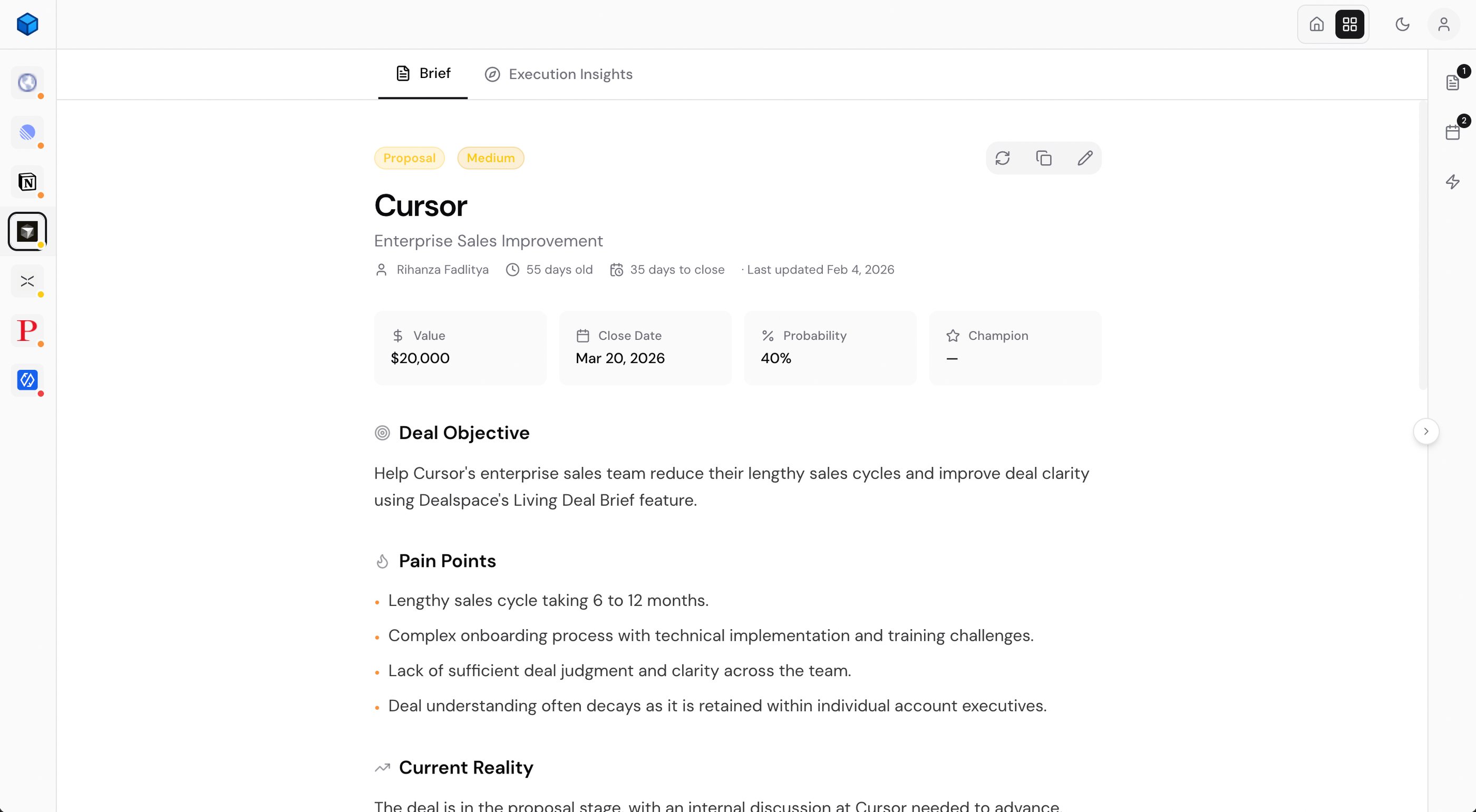1476x812 pixels.
Task: Click the page's vertical scrollbar
Action: pyautogui.click(x=1422, y=246)
